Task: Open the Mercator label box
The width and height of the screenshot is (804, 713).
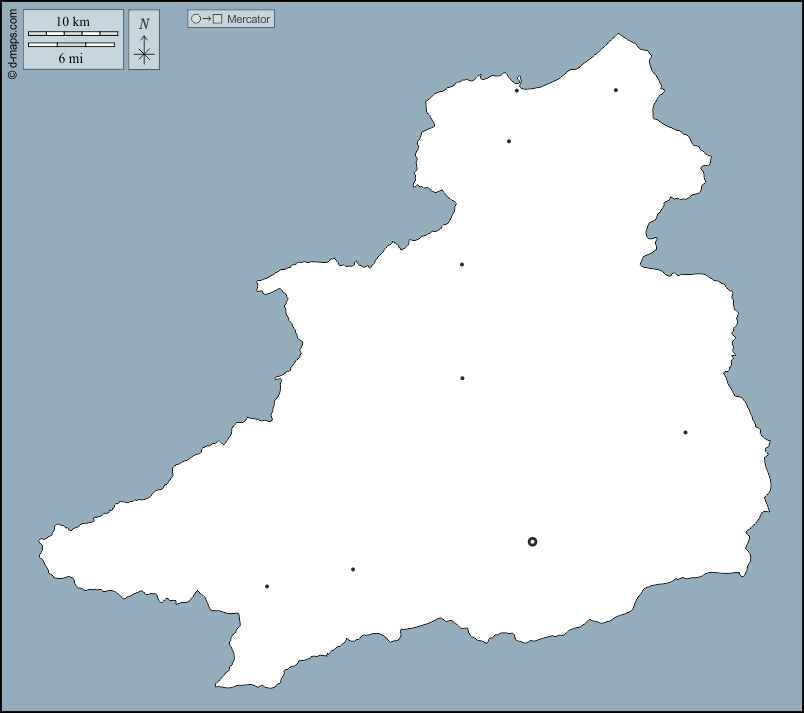Action: [248, 18]
